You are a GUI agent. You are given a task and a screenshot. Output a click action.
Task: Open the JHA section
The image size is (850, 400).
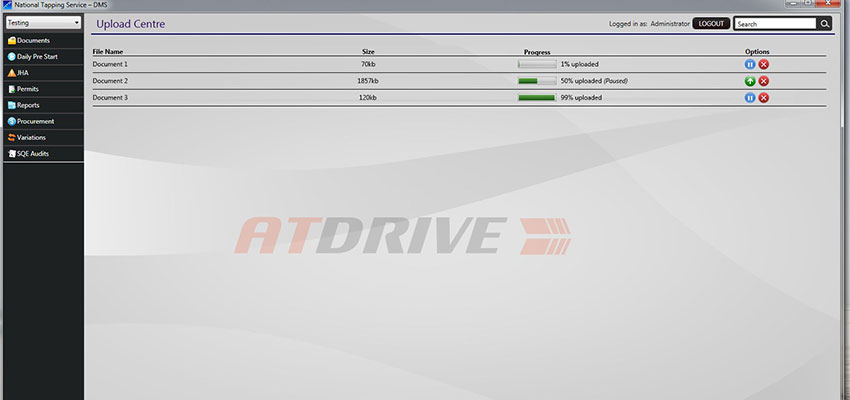[43, 73]
